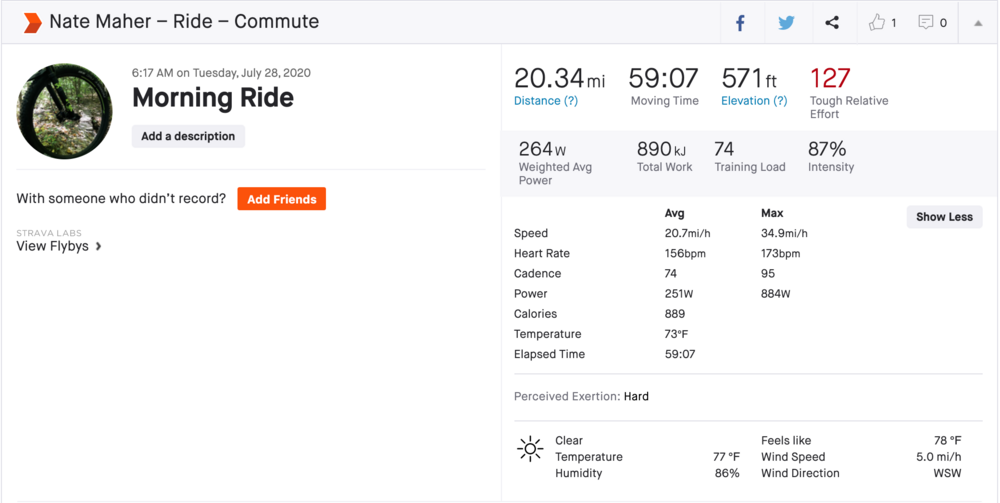This screenshot has width=1000, height=503.
Task: Click the Add a description button
Action: click(x=188, y=136)
